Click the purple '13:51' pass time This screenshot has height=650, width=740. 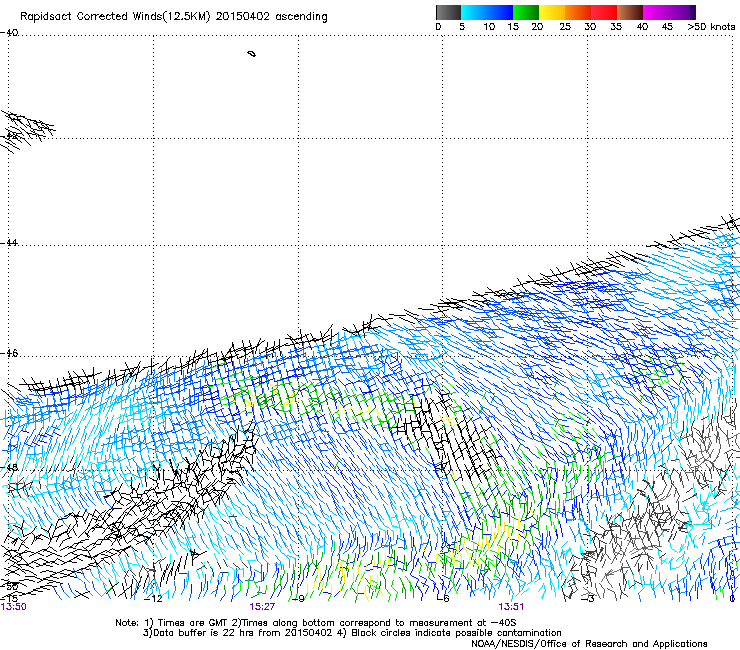[x=511, y=607]
